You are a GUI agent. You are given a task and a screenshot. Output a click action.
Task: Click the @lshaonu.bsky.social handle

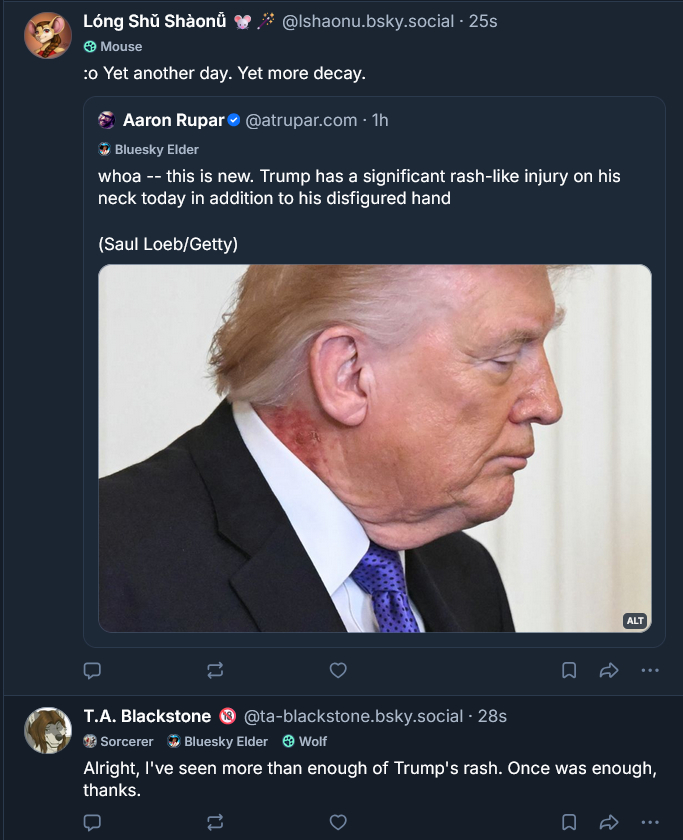pos(368,21)
